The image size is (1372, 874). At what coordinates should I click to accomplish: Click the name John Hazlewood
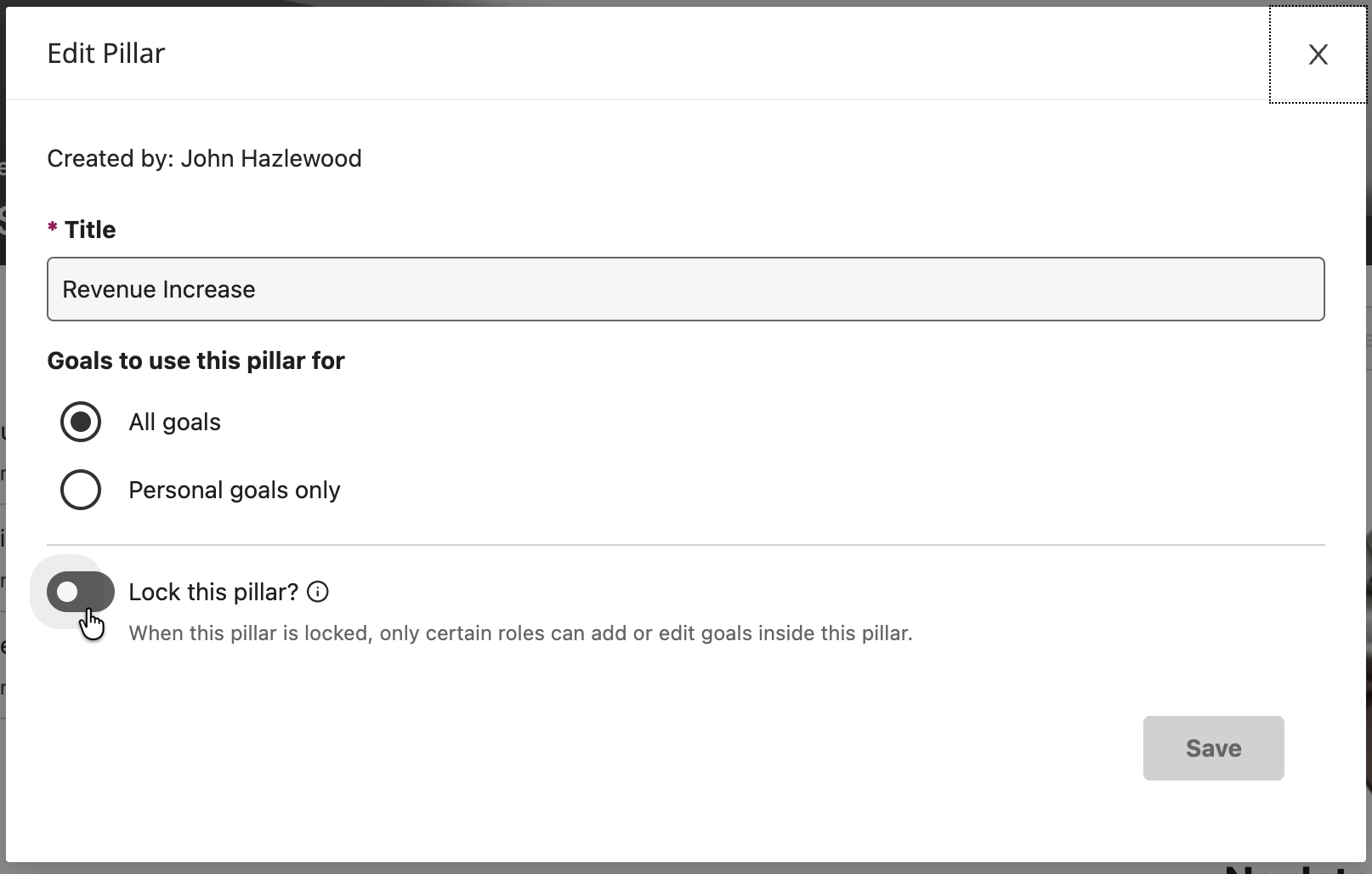(x=271, y=158)
